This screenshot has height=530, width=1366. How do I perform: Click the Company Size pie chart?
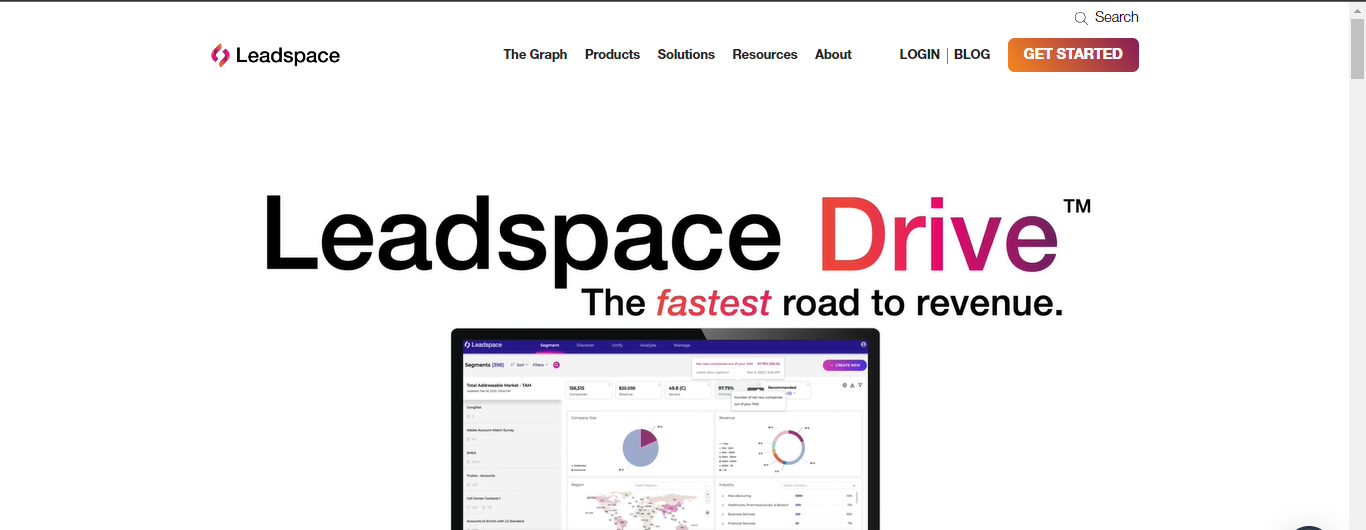coord(640,446)
